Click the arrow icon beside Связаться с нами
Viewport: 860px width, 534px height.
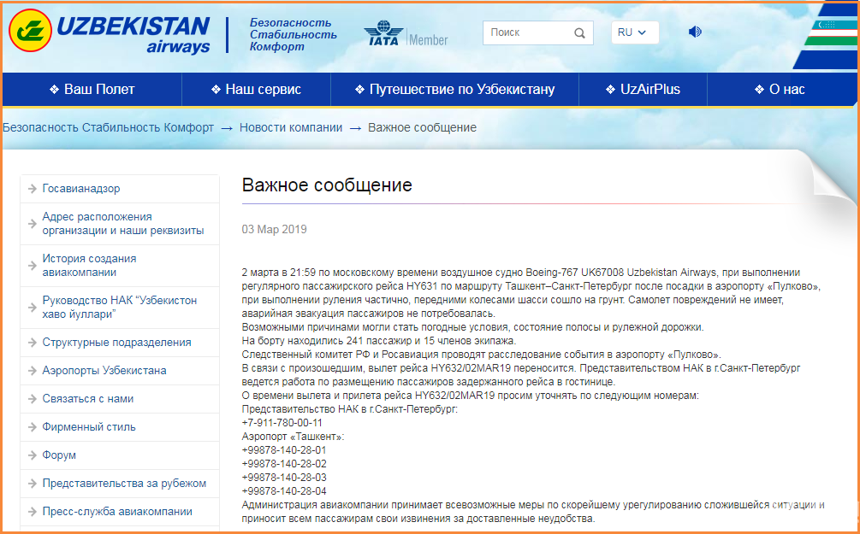[32, 399]
